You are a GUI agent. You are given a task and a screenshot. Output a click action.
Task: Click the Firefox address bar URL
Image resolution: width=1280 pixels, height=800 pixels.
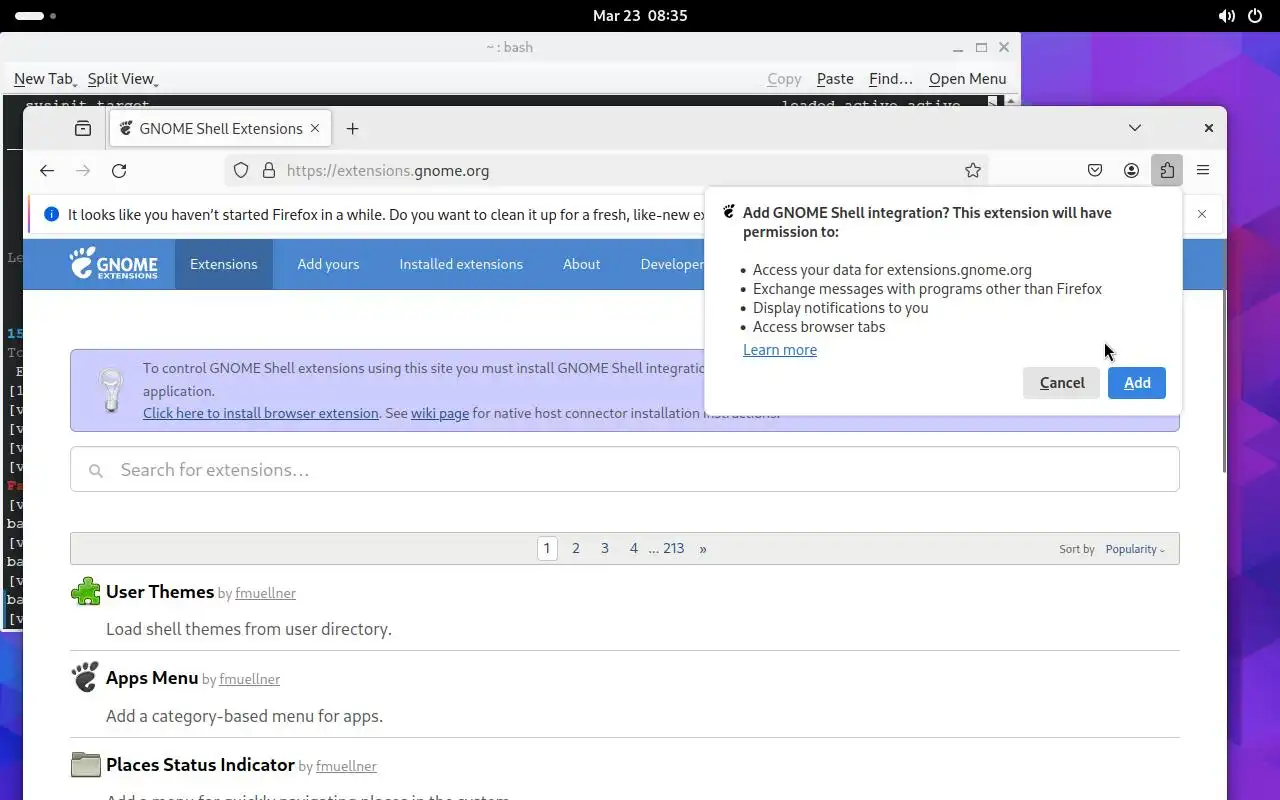coord(388,171)
